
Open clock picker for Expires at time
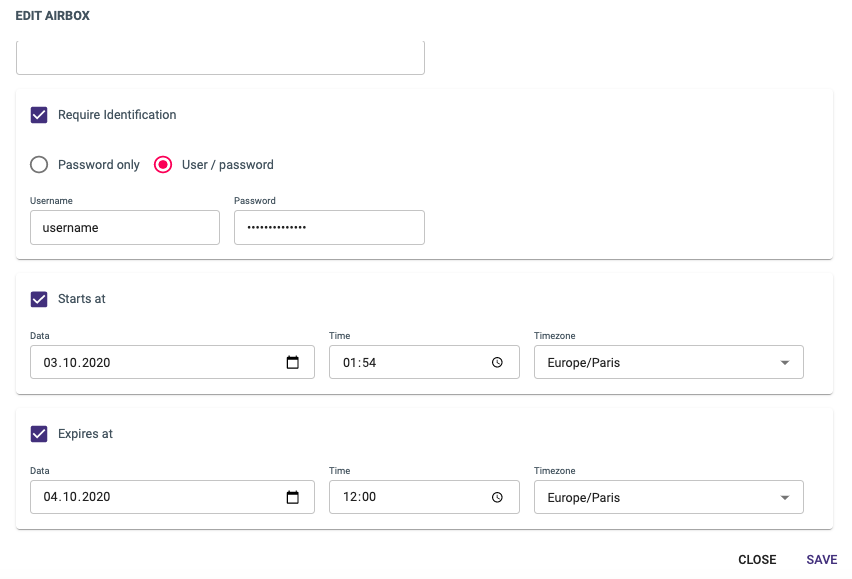coord(497,497)
